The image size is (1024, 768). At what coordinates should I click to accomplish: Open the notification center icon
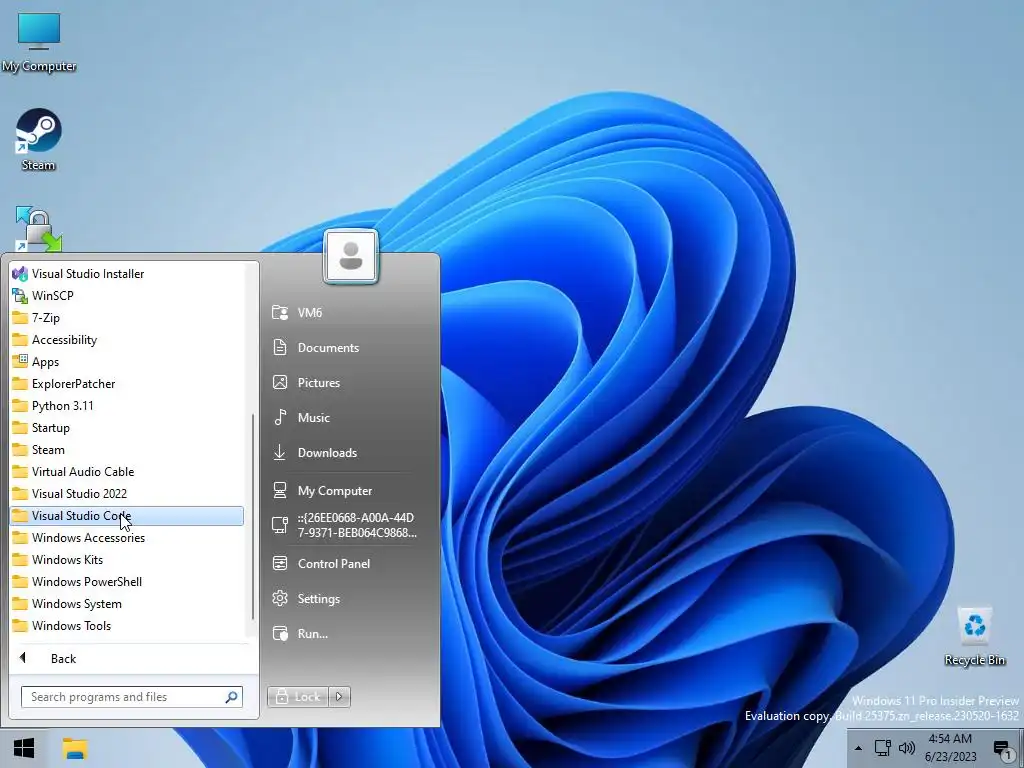click(x=1003, y=749)
